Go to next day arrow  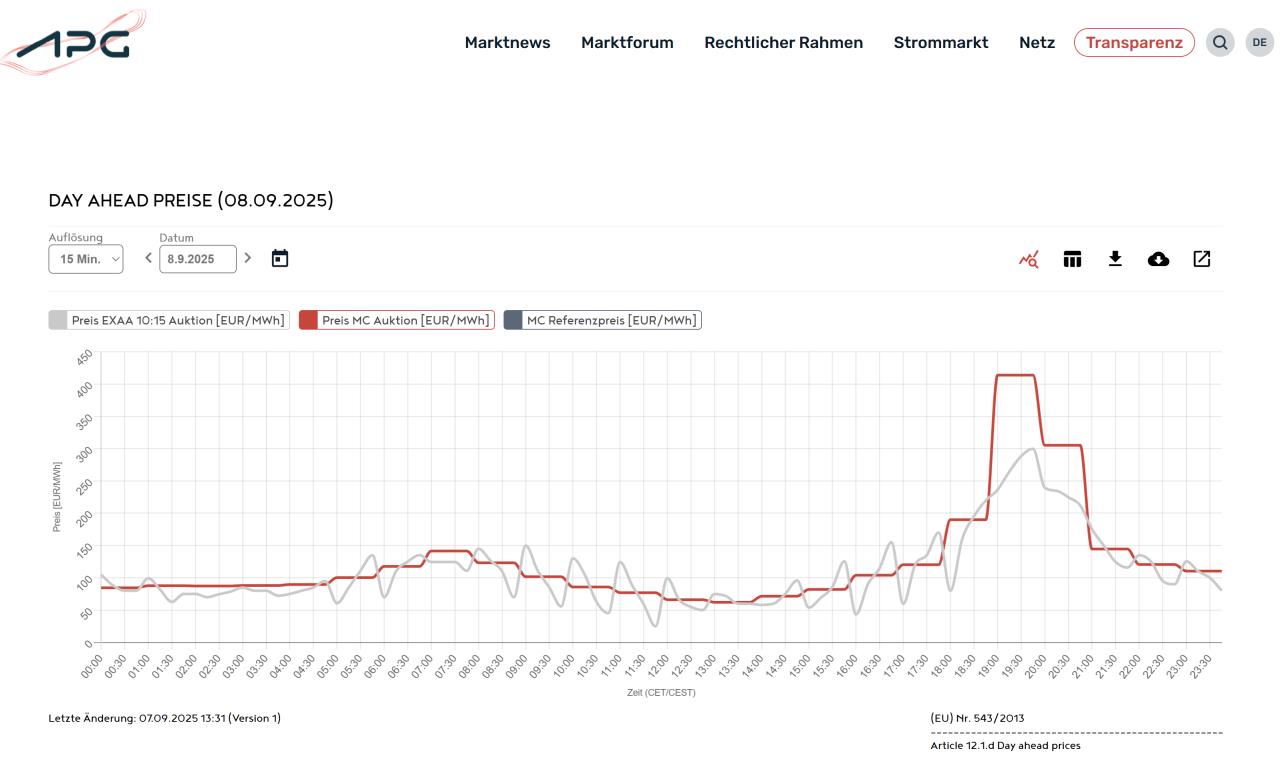coord(248,258)
